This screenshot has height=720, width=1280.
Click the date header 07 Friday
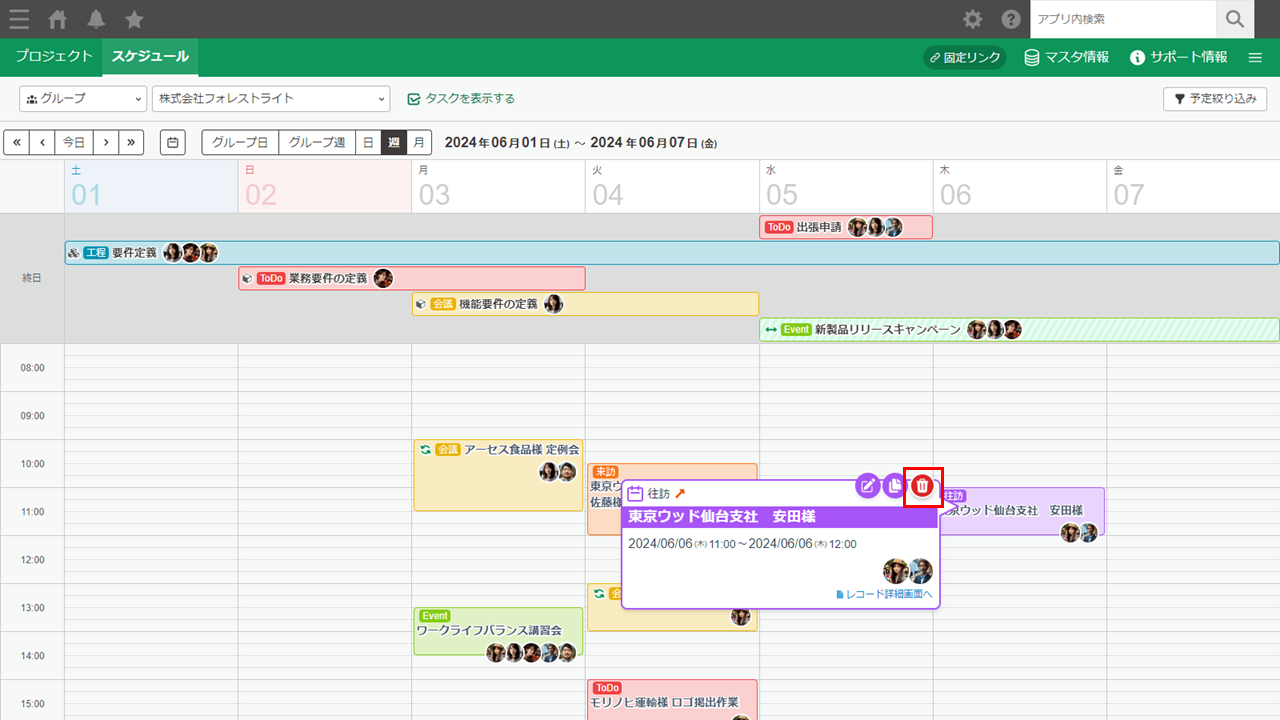point(1193,186)
